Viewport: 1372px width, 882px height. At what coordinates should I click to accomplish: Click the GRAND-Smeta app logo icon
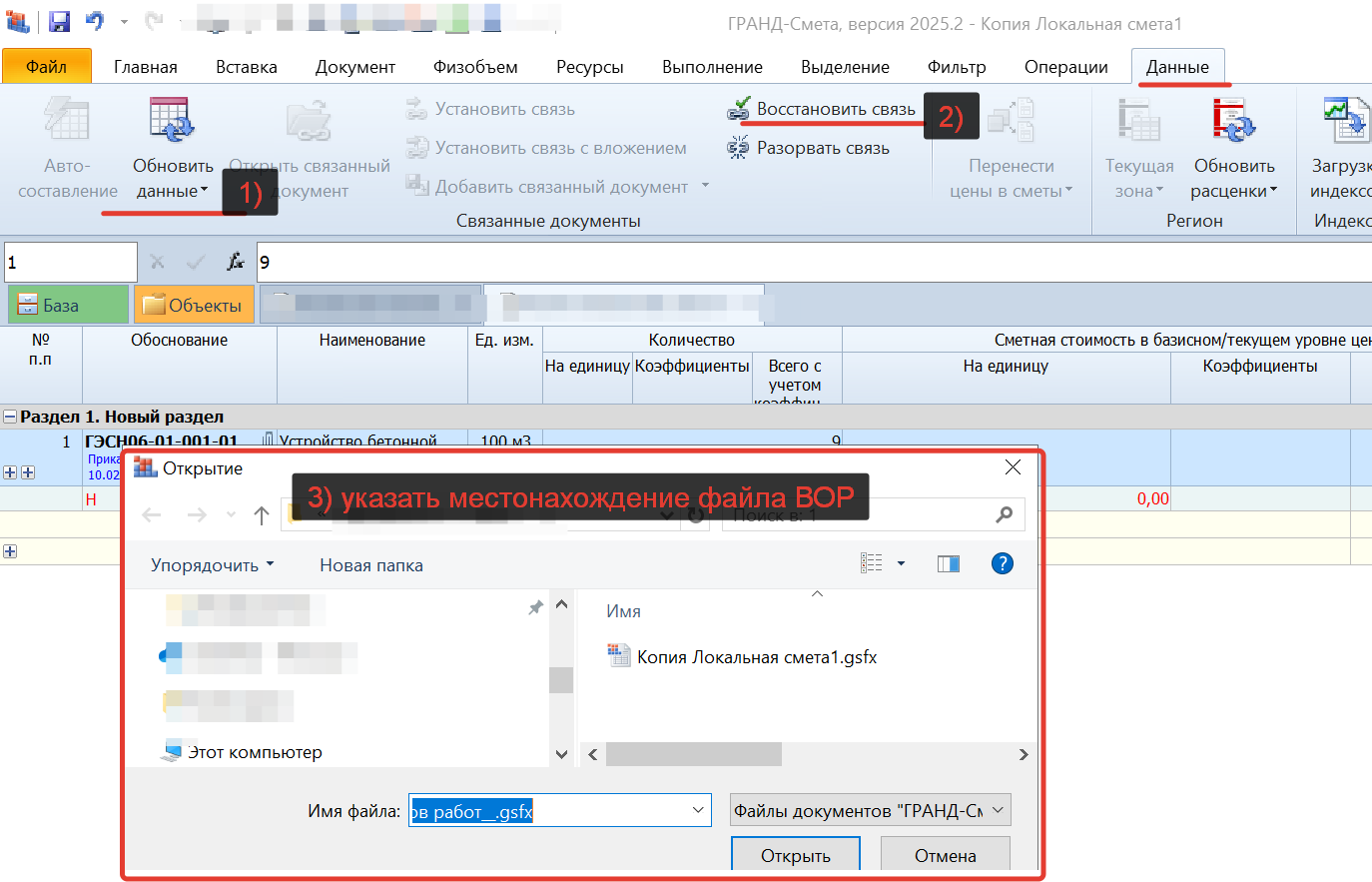tap(18, 21)
